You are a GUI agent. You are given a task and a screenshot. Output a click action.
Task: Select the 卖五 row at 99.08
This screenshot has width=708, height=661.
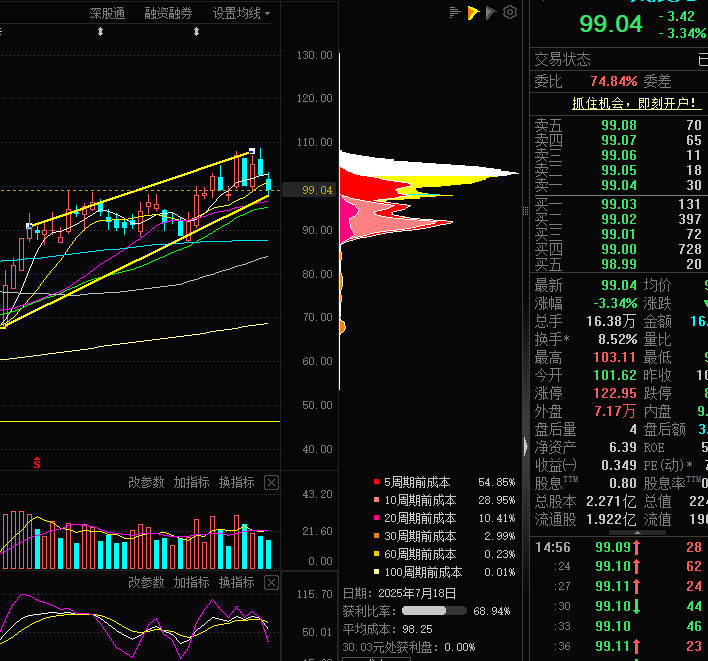pyautogui.click(x=619, y=125)
